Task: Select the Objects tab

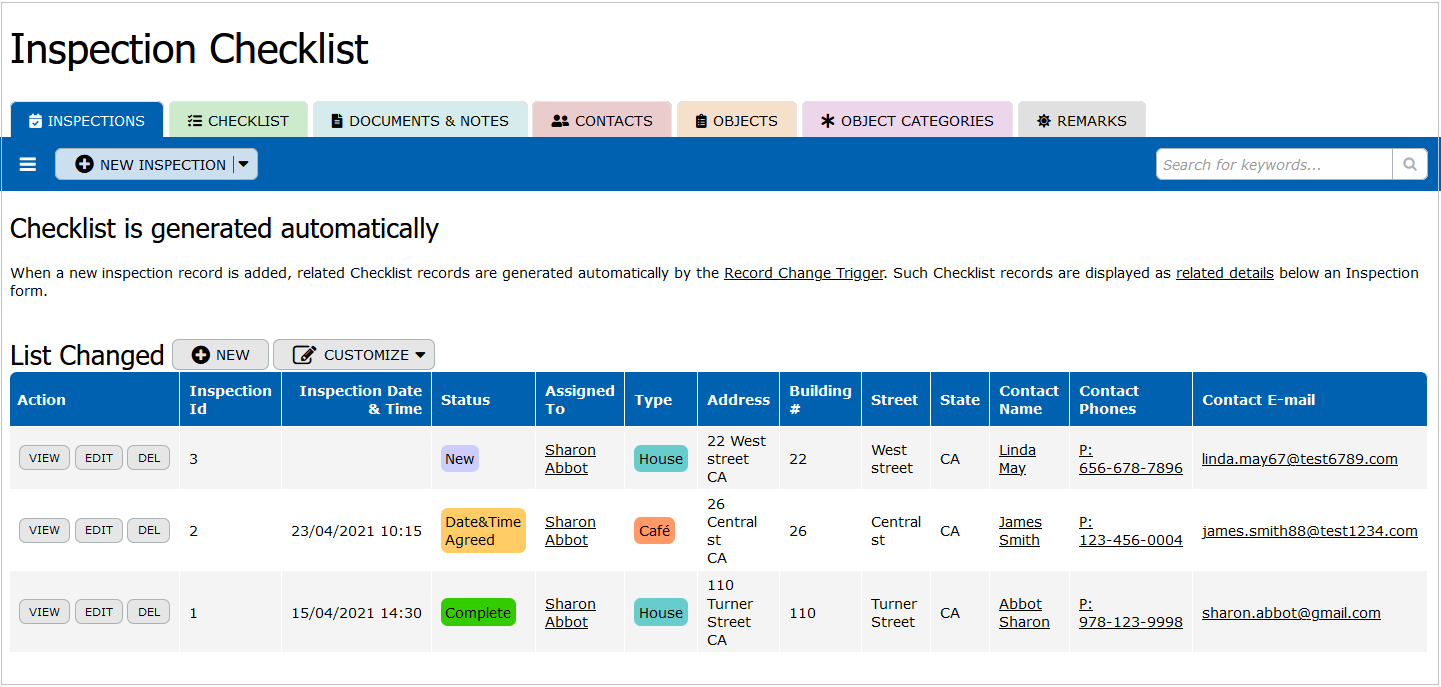Action: pos(736,121)
